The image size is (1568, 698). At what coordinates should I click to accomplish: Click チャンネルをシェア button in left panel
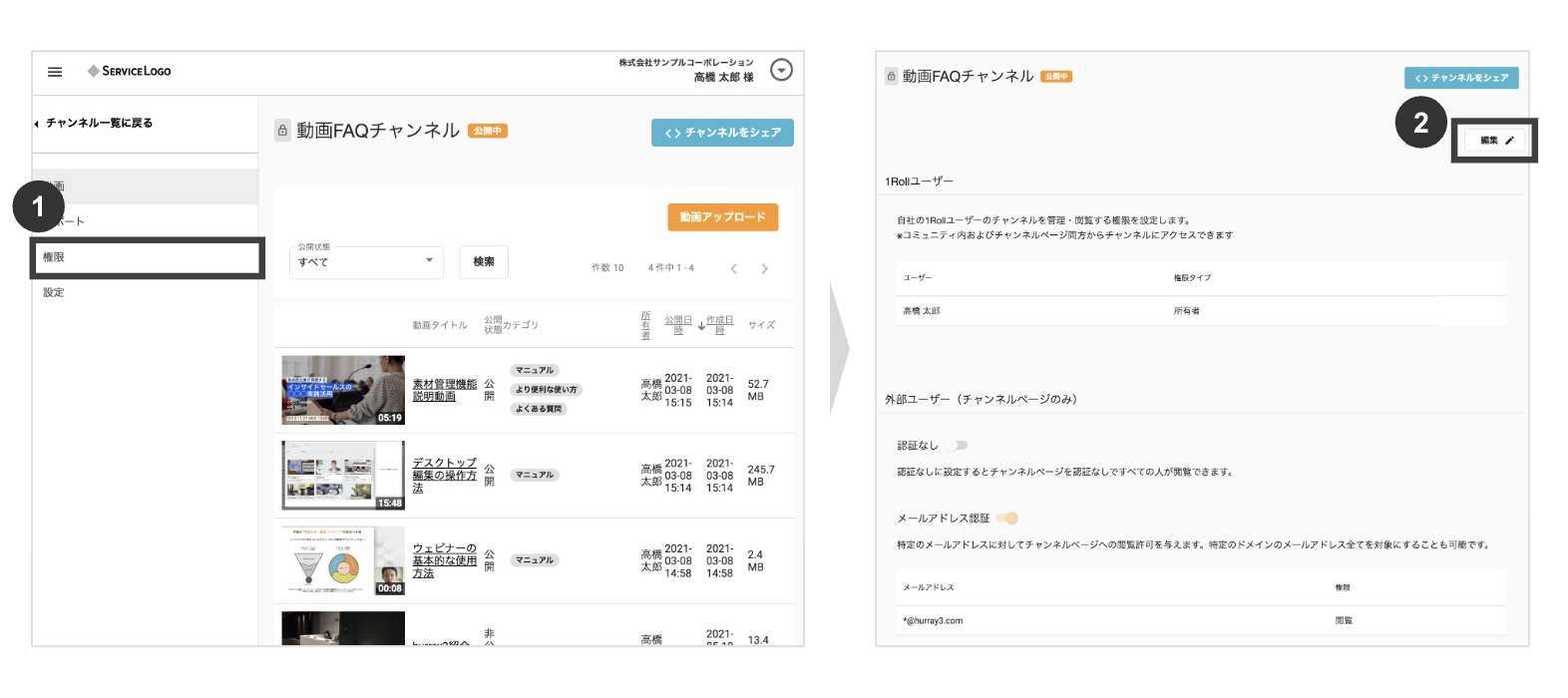[x=722, y=133]
